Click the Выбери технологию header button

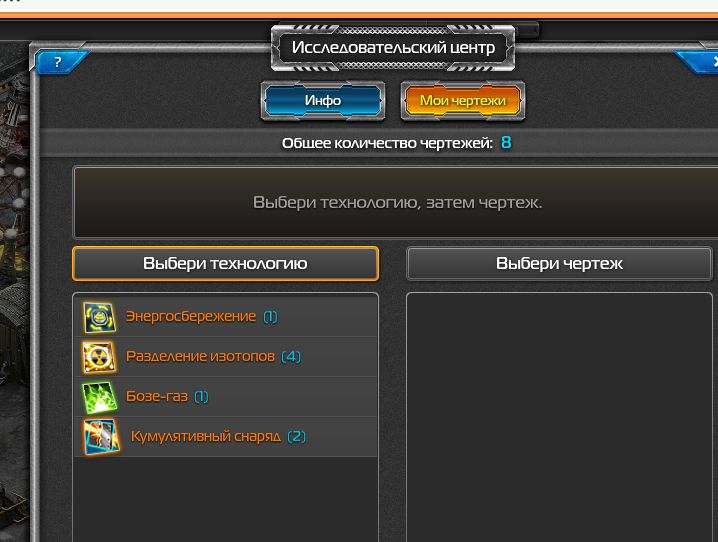pos(225,263)
